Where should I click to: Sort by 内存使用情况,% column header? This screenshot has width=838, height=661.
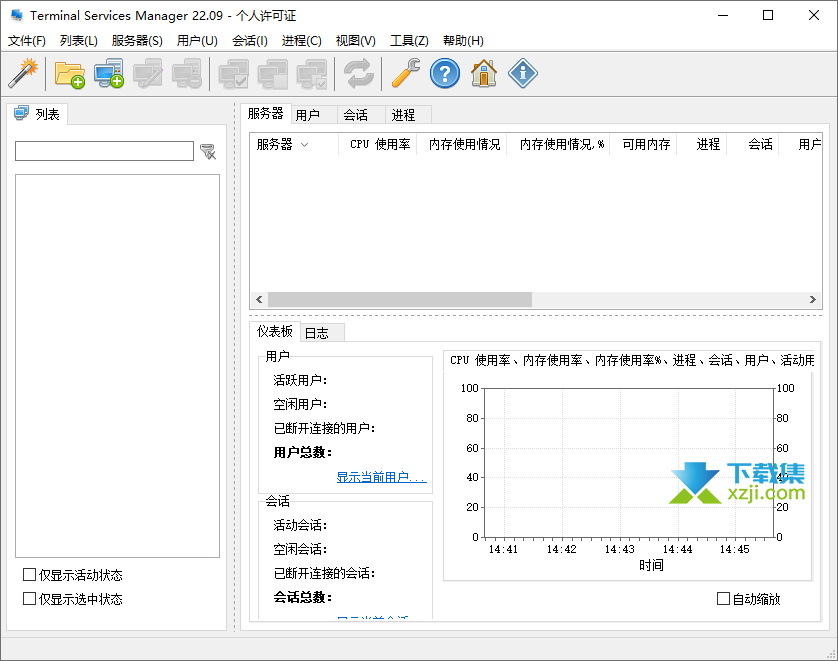558,144
